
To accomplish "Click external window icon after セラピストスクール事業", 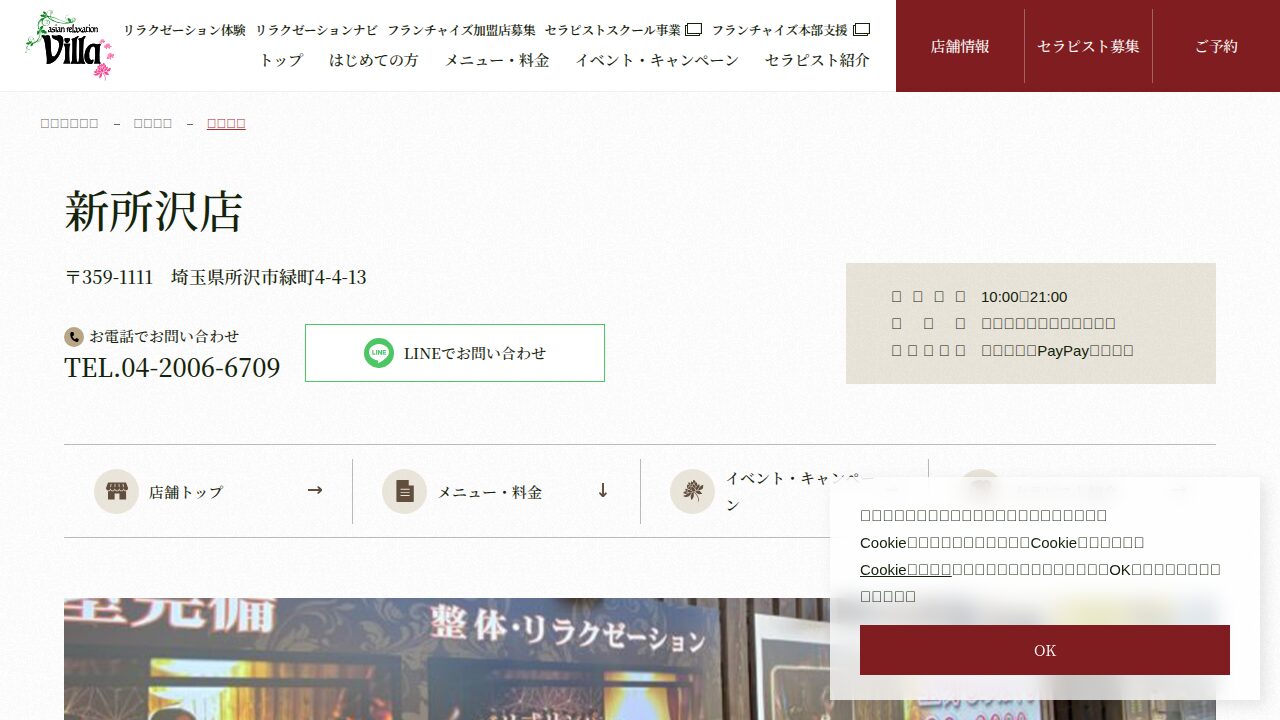I will 693,30.
